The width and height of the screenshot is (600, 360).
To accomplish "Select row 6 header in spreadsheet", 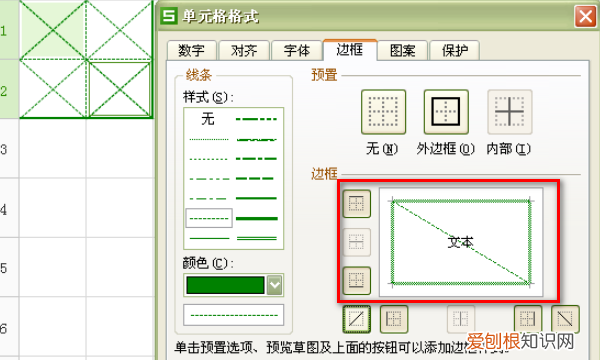I will (x=9, y=327).
